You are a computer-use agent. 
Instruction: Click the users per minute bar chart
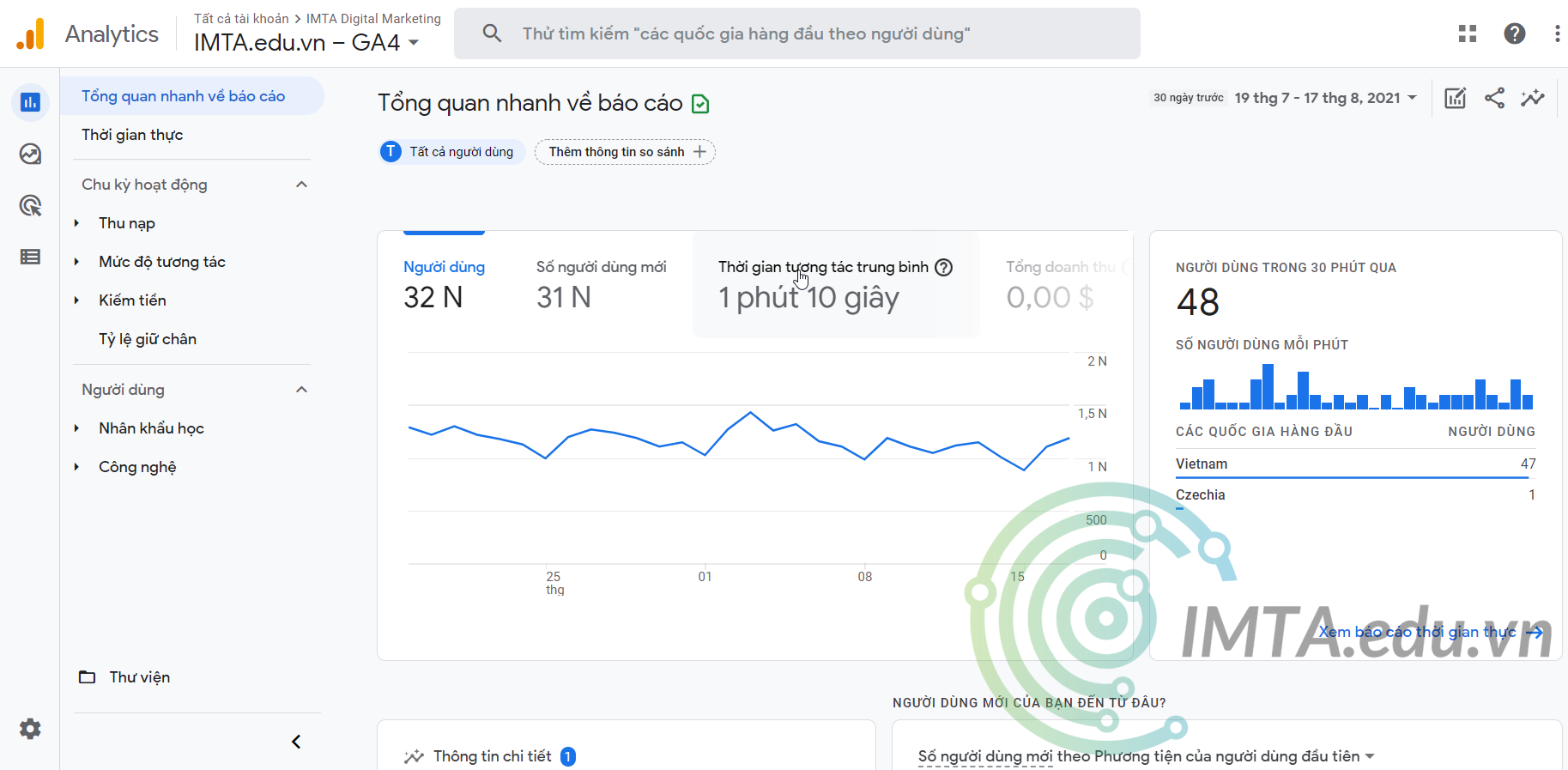tap(1356, 386)
